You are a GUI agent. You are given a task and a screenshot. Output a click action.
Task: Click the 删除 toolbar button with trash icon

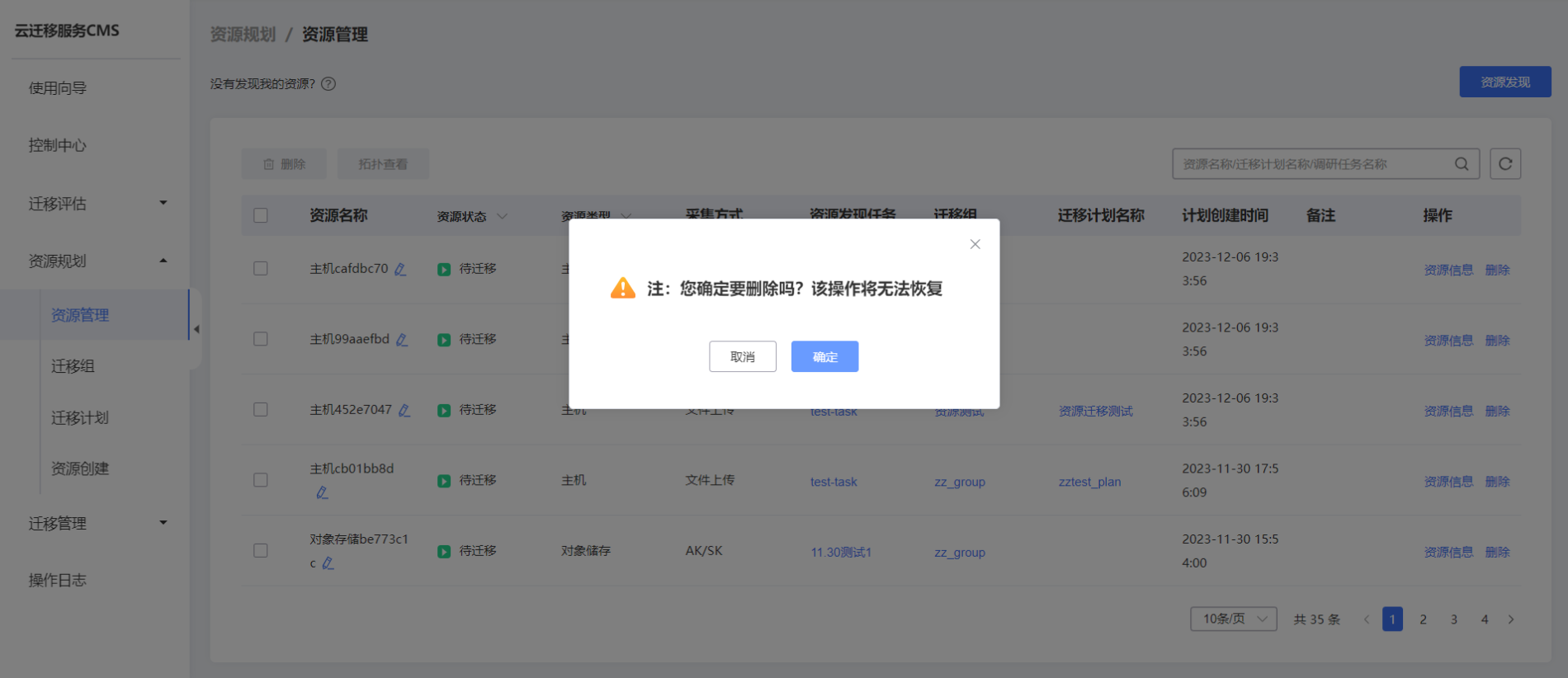pos(284,164)
